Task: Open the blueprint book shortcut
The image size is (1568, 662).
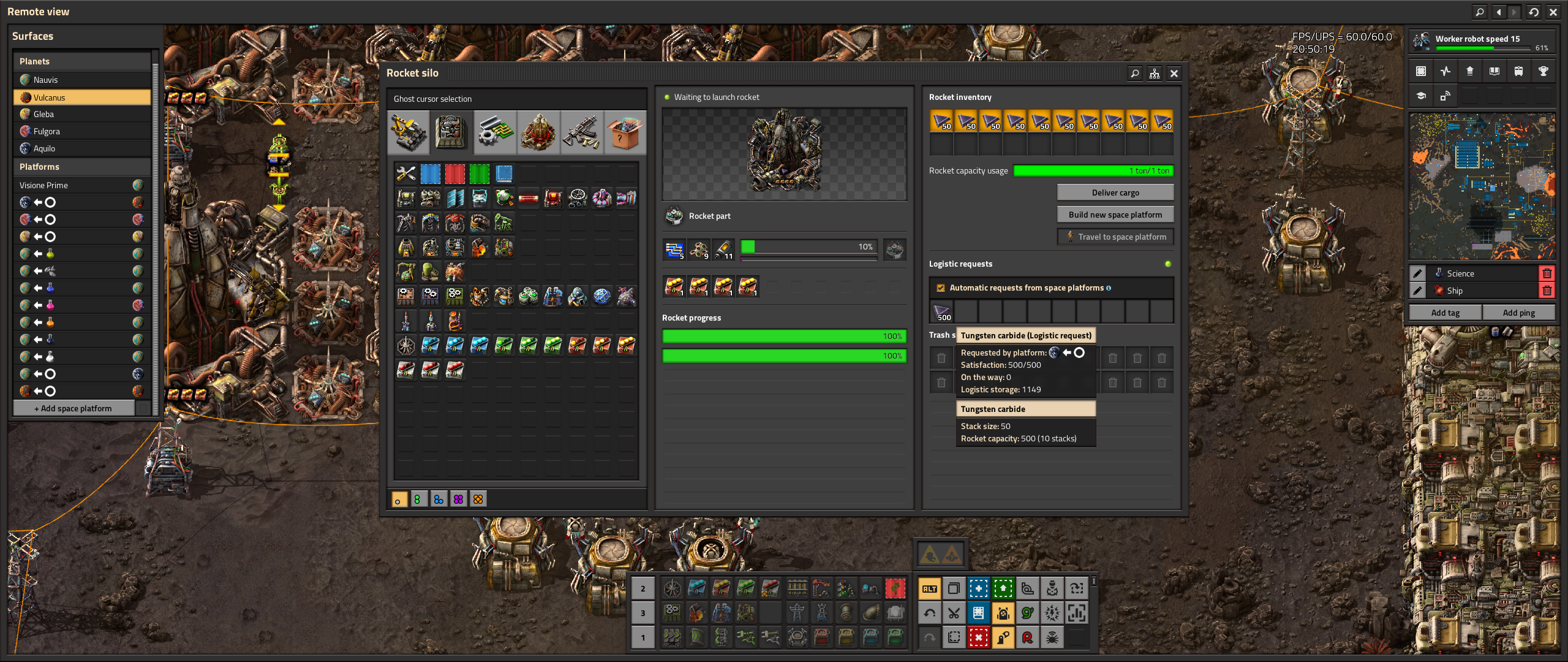Action: (979, 613)
